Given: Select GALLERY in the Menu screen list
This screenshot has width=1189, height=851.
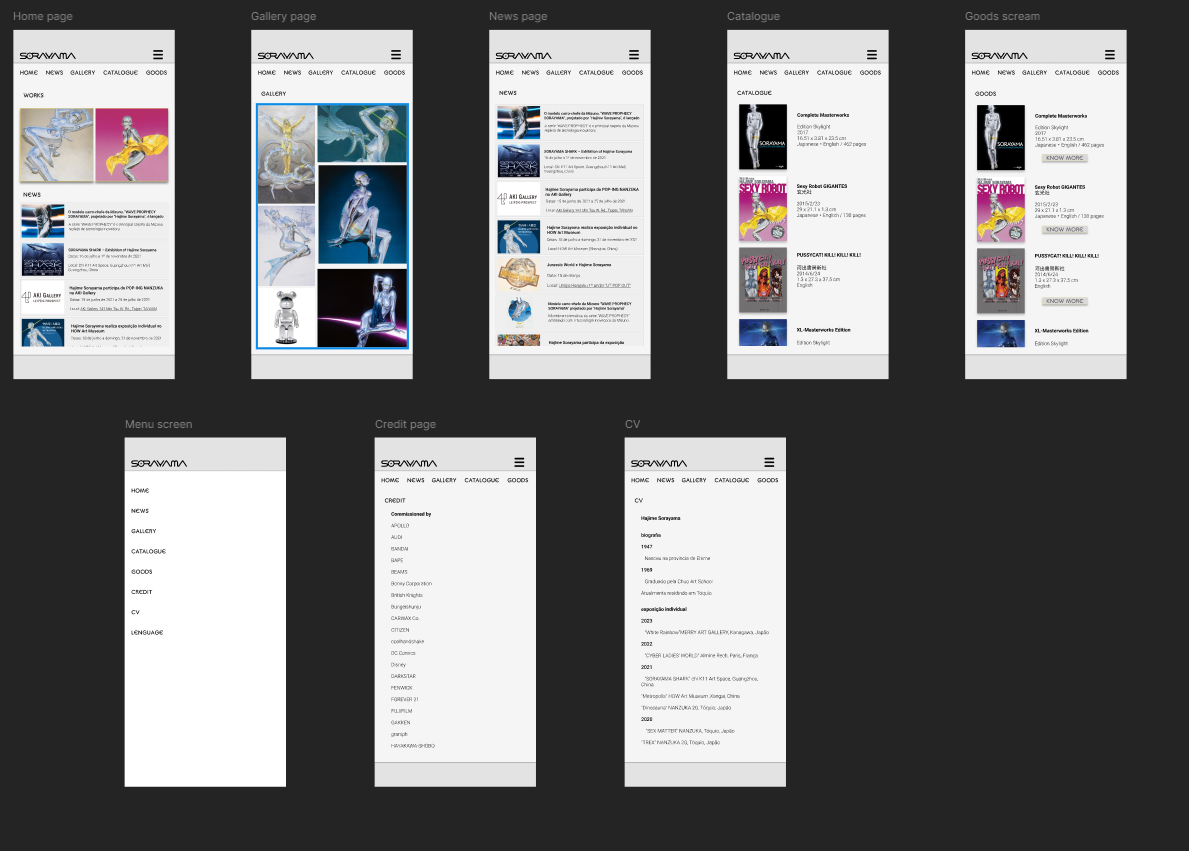Looking at the screenshot, I should [144, 531].
